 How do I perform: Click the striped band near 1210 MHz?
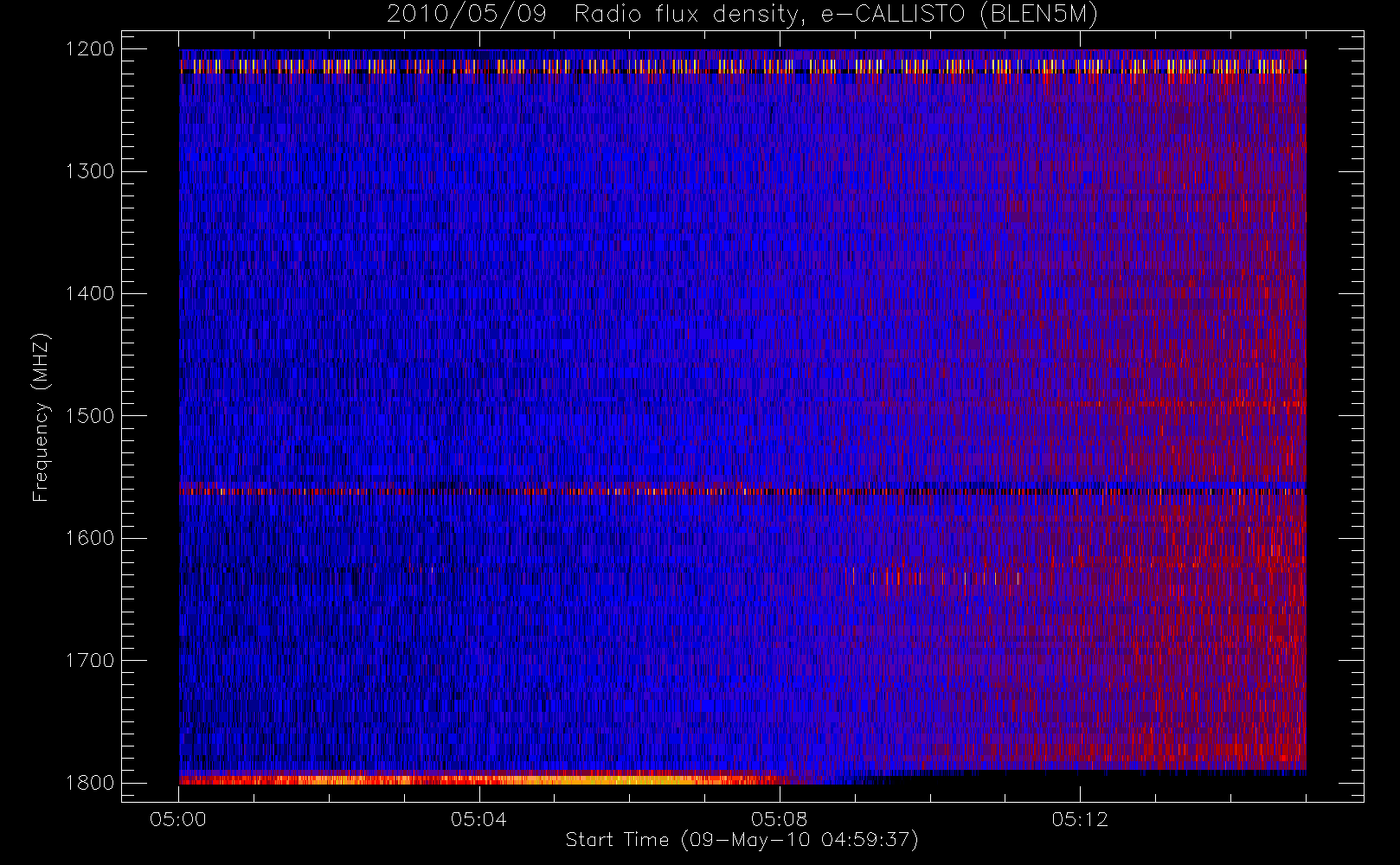pos(742,66)
